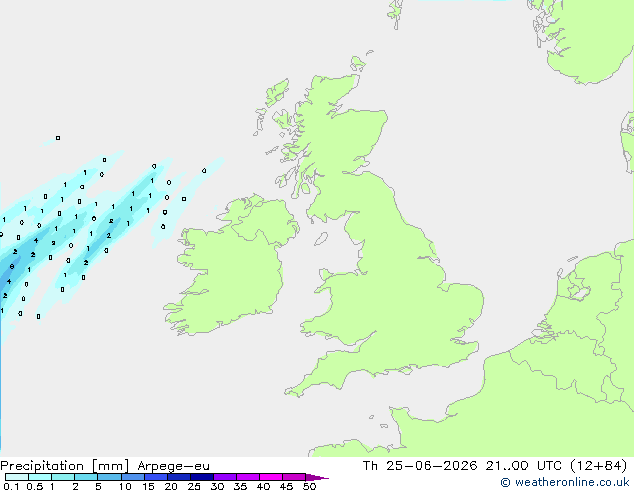
Task: Click the 30–35 mm violet legend swatch
Action: (225, 477)
